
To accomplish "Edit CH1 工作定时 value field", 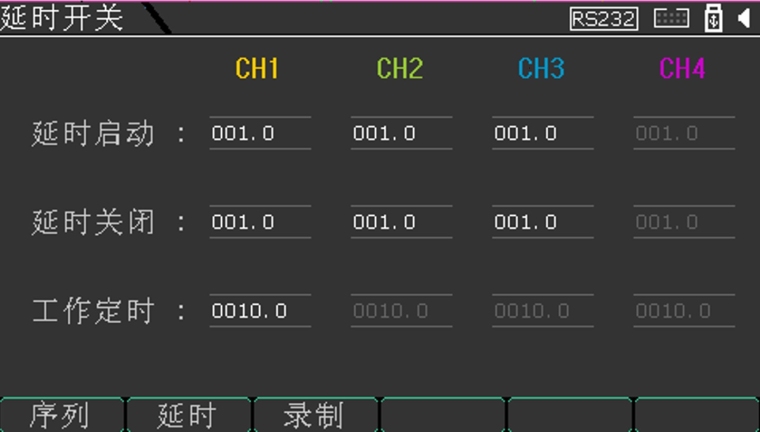I will point(260,311).
